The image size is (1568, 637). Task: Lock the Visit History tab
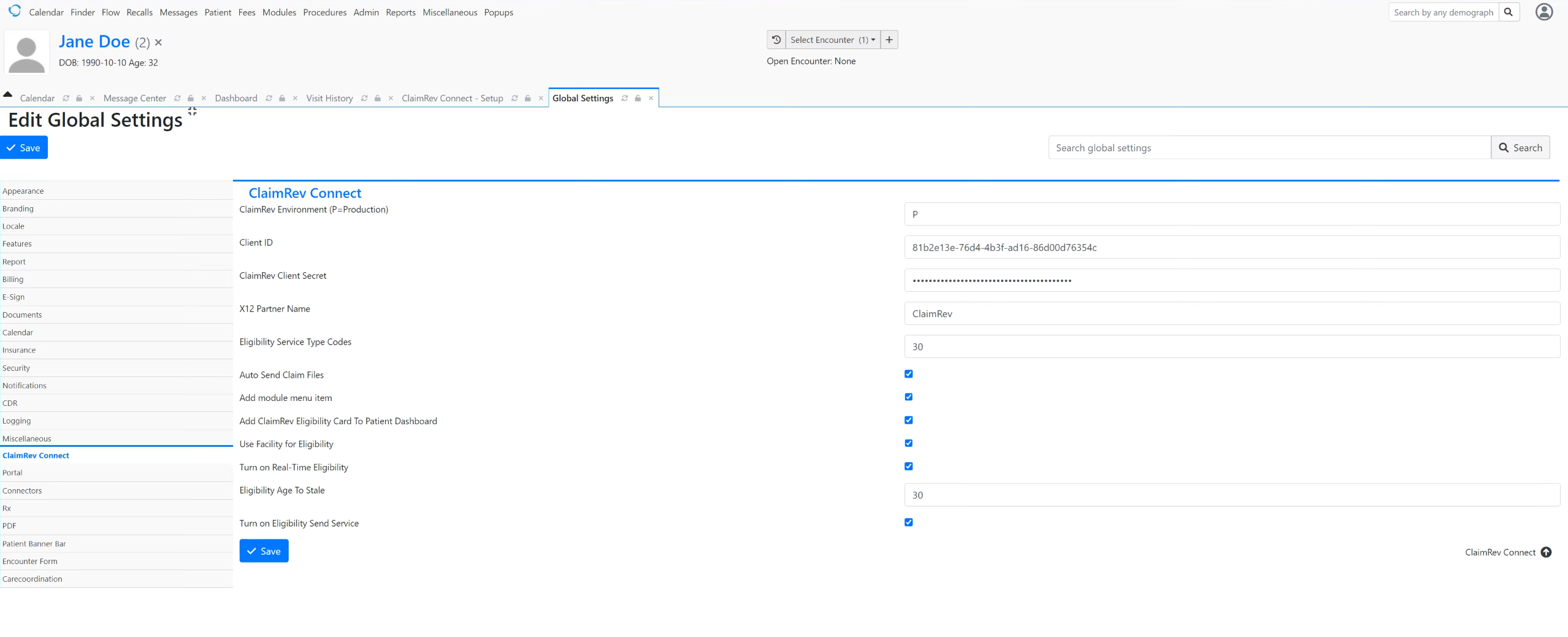pyautogui.click(x=377, y=98)
